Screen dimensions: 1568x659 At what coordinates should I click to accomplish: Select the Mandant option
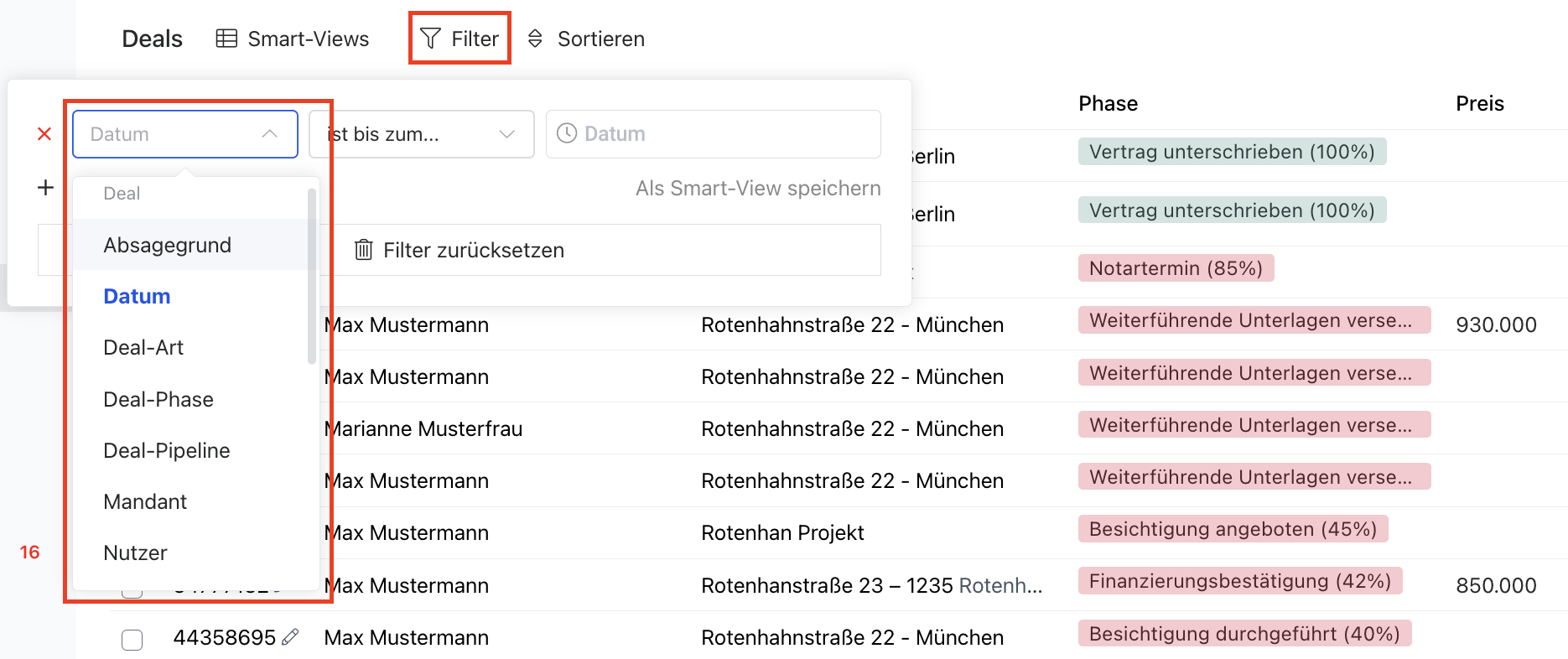(x=145, y=501)
